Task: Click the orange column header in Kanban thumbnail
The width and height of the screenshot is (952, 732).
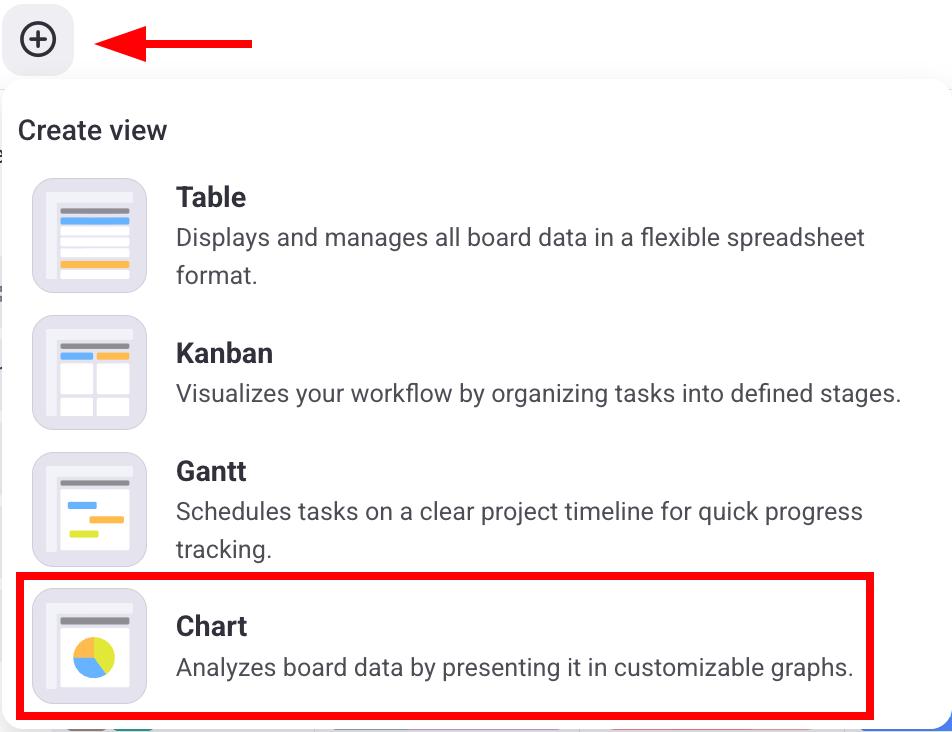Action: 113,356
